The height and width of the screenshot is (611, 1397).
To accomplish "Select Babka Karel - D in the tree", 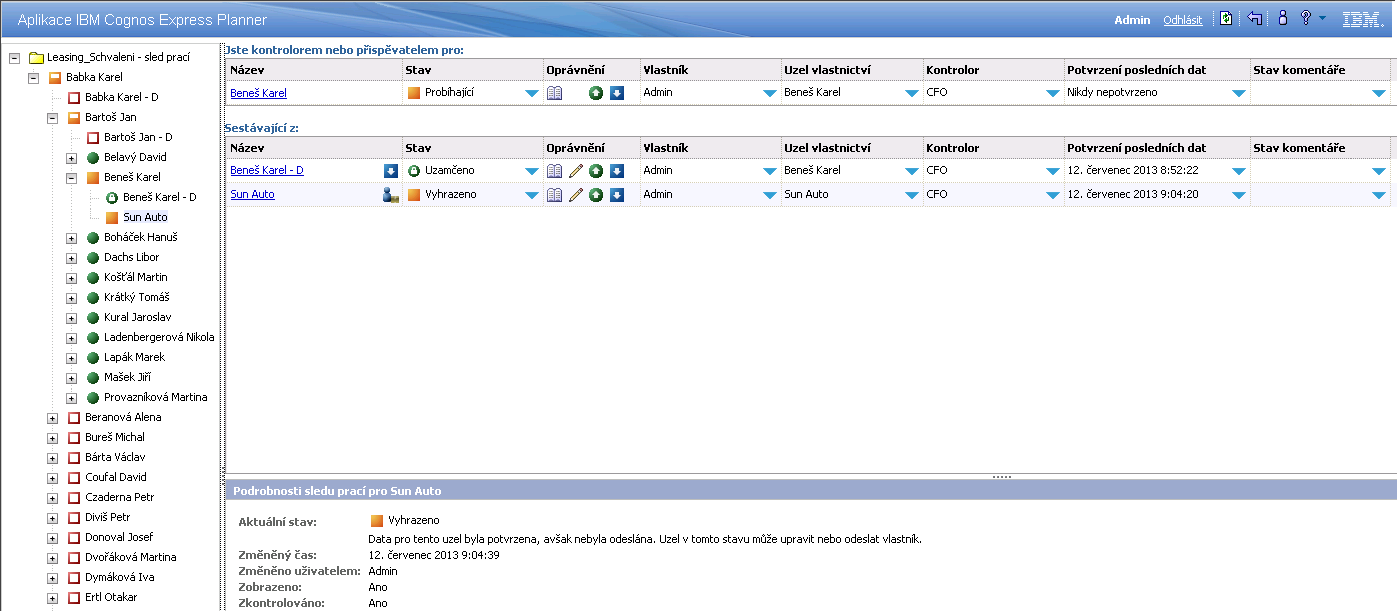I will point(121,97).
